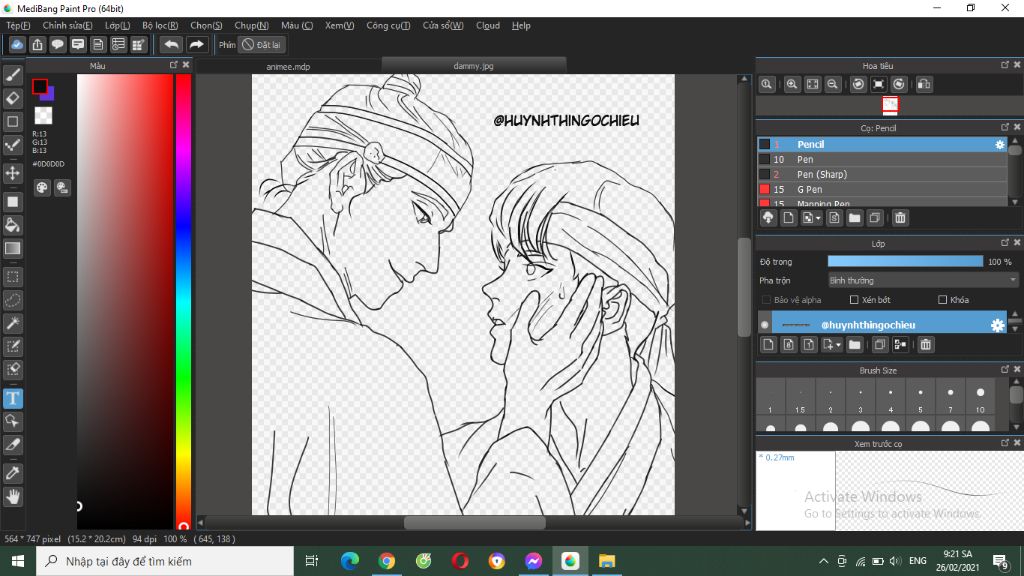The height and width of the screenshot is (576, 1024).
Task: Expand the add-layer dropdown arrow in Lớp panel
Action: tap(839, 345)
